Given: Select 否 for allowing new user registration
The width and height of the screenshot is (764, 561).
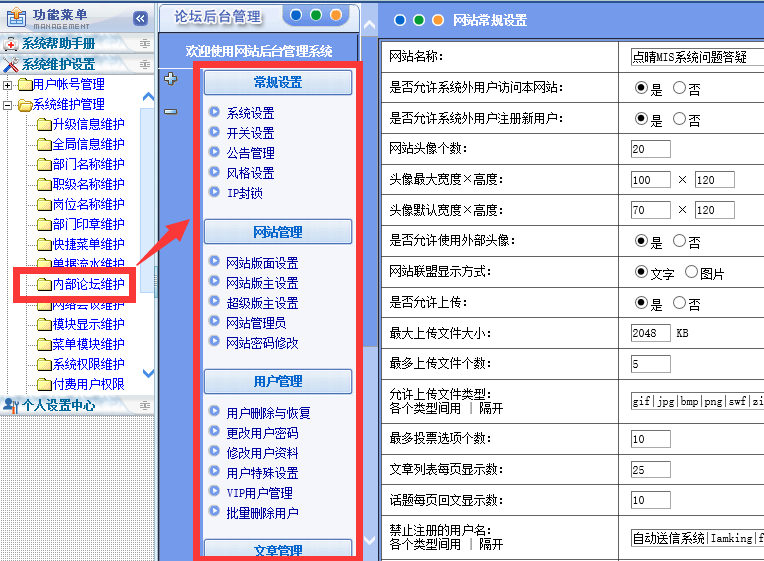Looking at the screenshot, I should [680, 119].
